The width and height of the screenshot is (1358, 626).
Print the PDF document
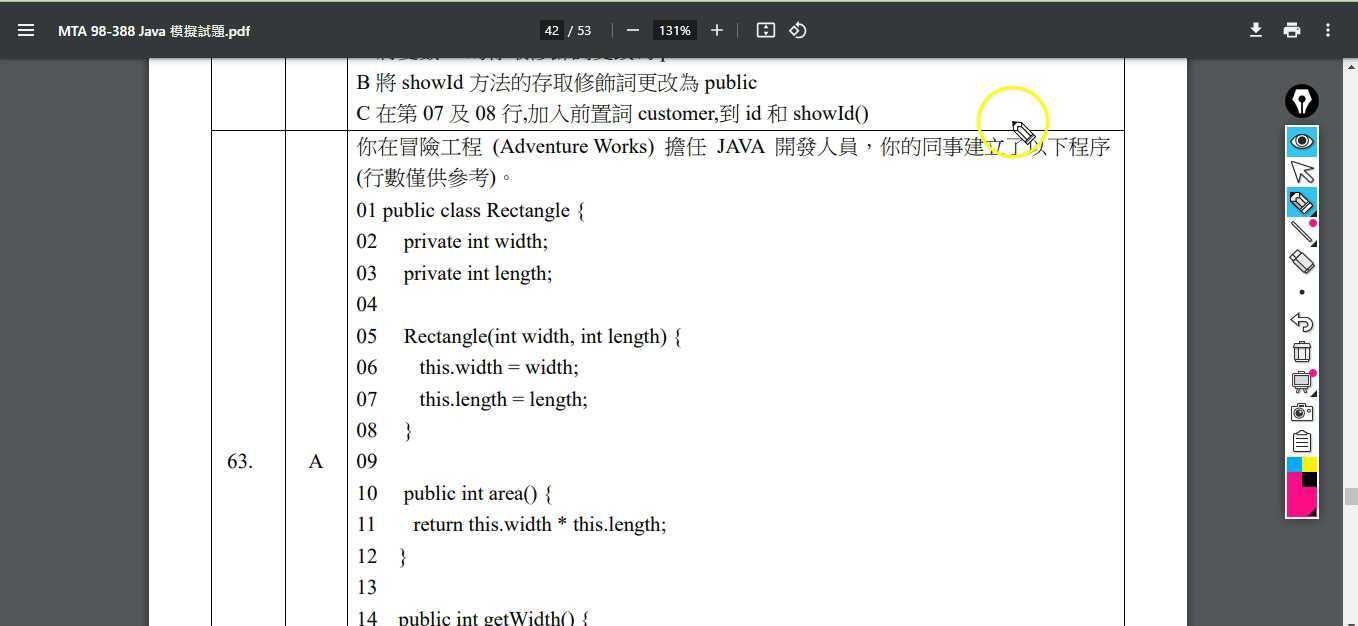point(1292,31)
